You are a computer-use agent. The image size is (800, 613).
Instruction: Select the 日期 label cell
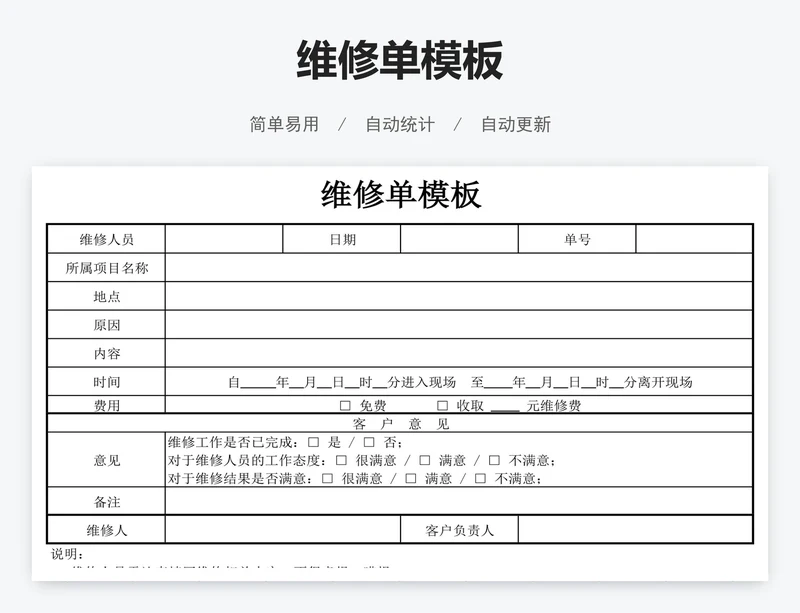click(x=342, y=239)
